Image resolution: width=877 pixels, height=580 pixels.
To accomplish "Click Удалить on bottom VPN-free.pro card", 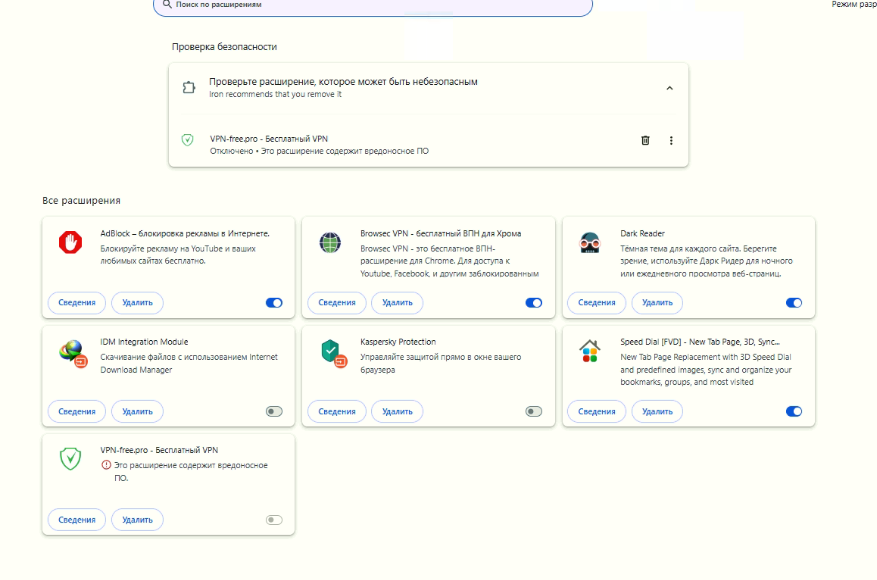I will (x=137, y=519).
